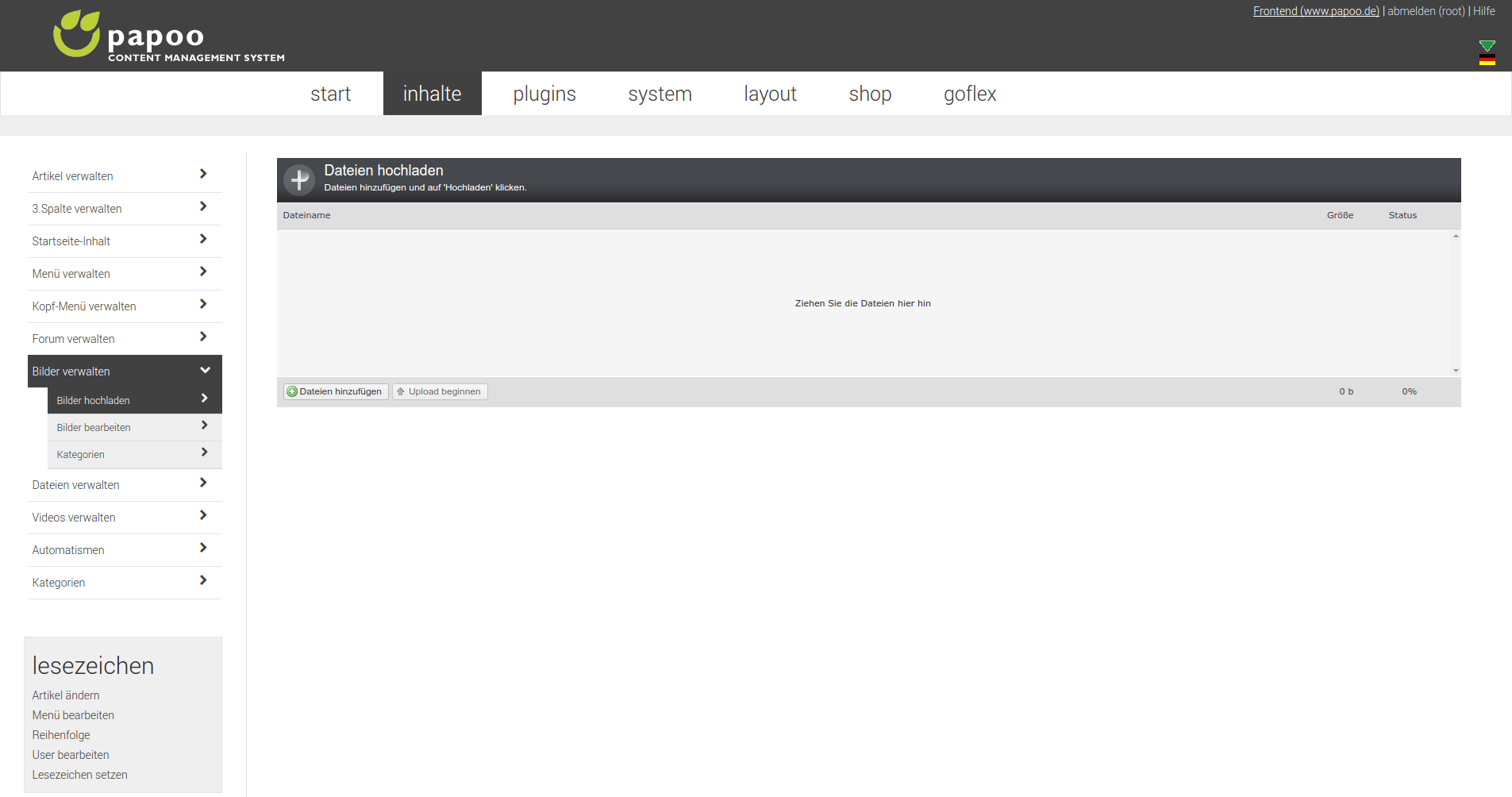1512x797 pixels.
Task: Click the file drop zone area
Action: (863, 302)
